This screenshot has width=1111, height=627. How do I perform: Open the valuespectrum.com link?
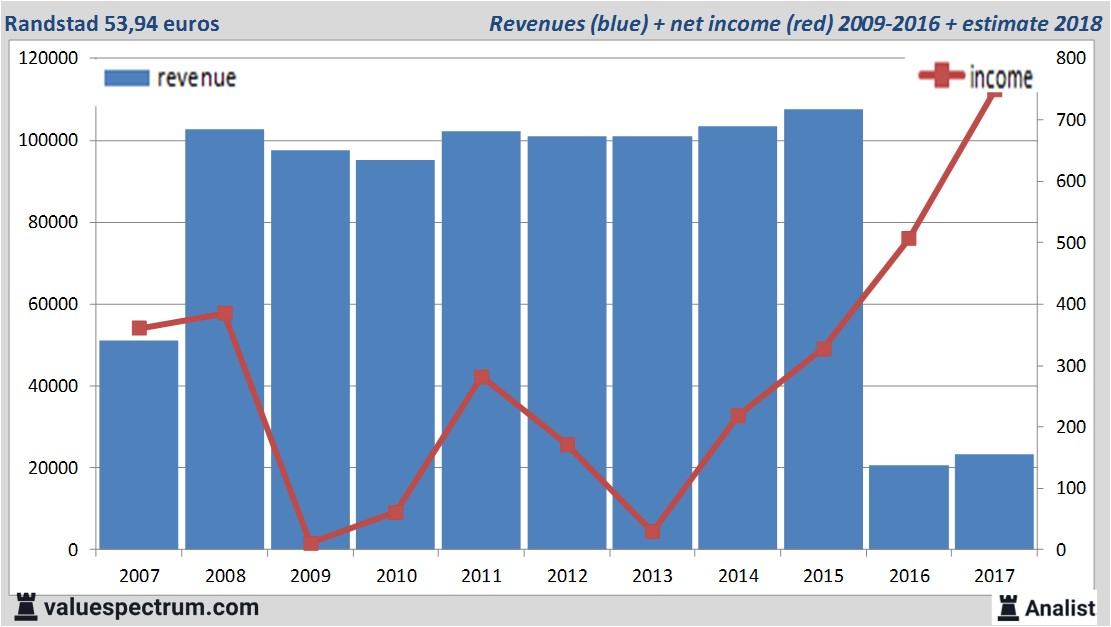click(x=151, y=607)
